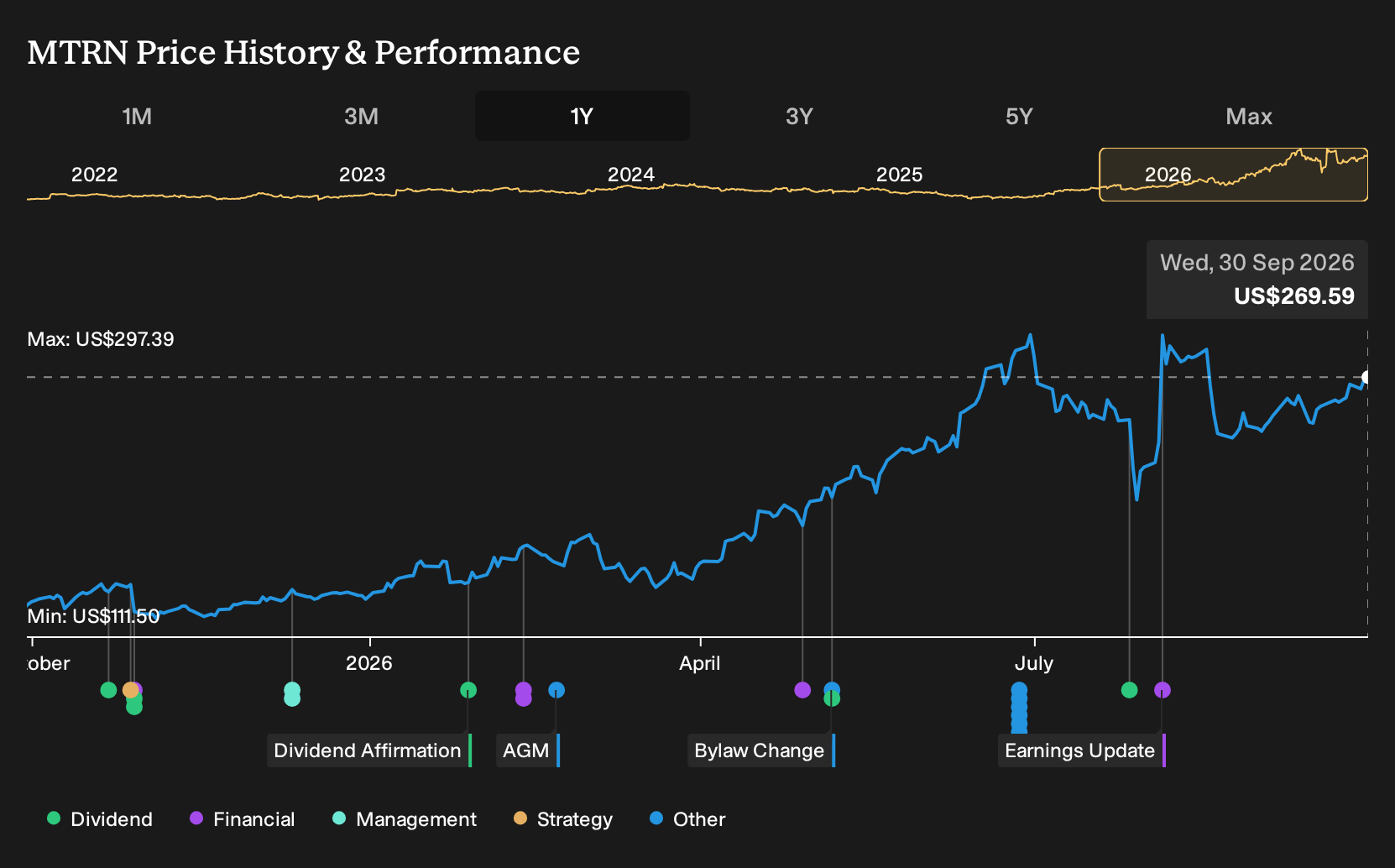
Task: Click the white current-price point on chart
Action: [1366, 378]
